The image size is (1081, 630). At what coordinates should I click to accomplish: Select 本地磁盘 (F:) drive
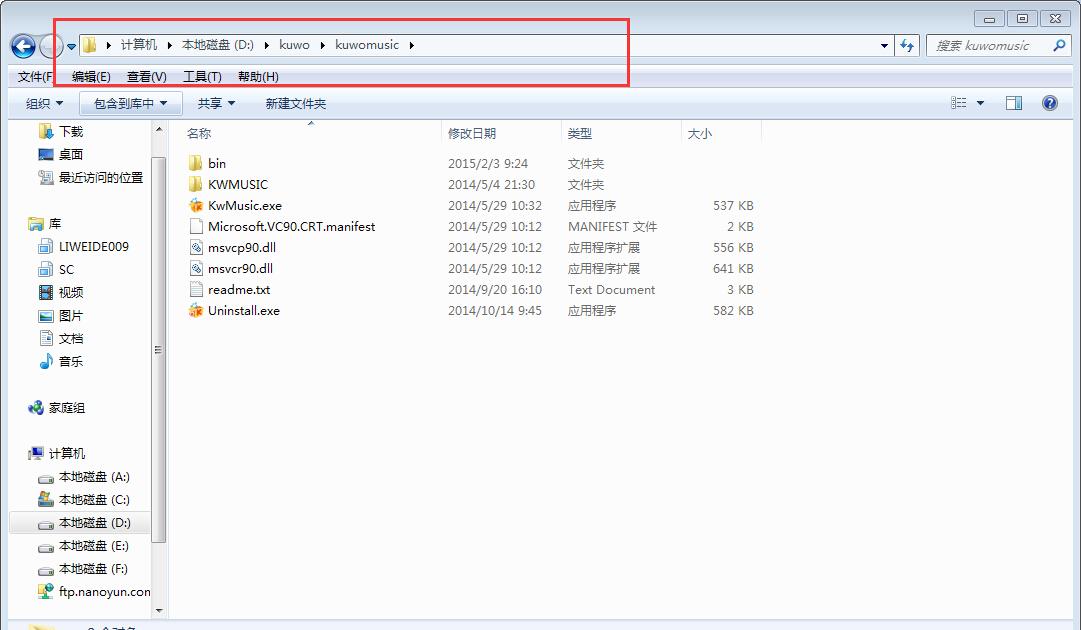pyautogui.click(x=93, y=569)
